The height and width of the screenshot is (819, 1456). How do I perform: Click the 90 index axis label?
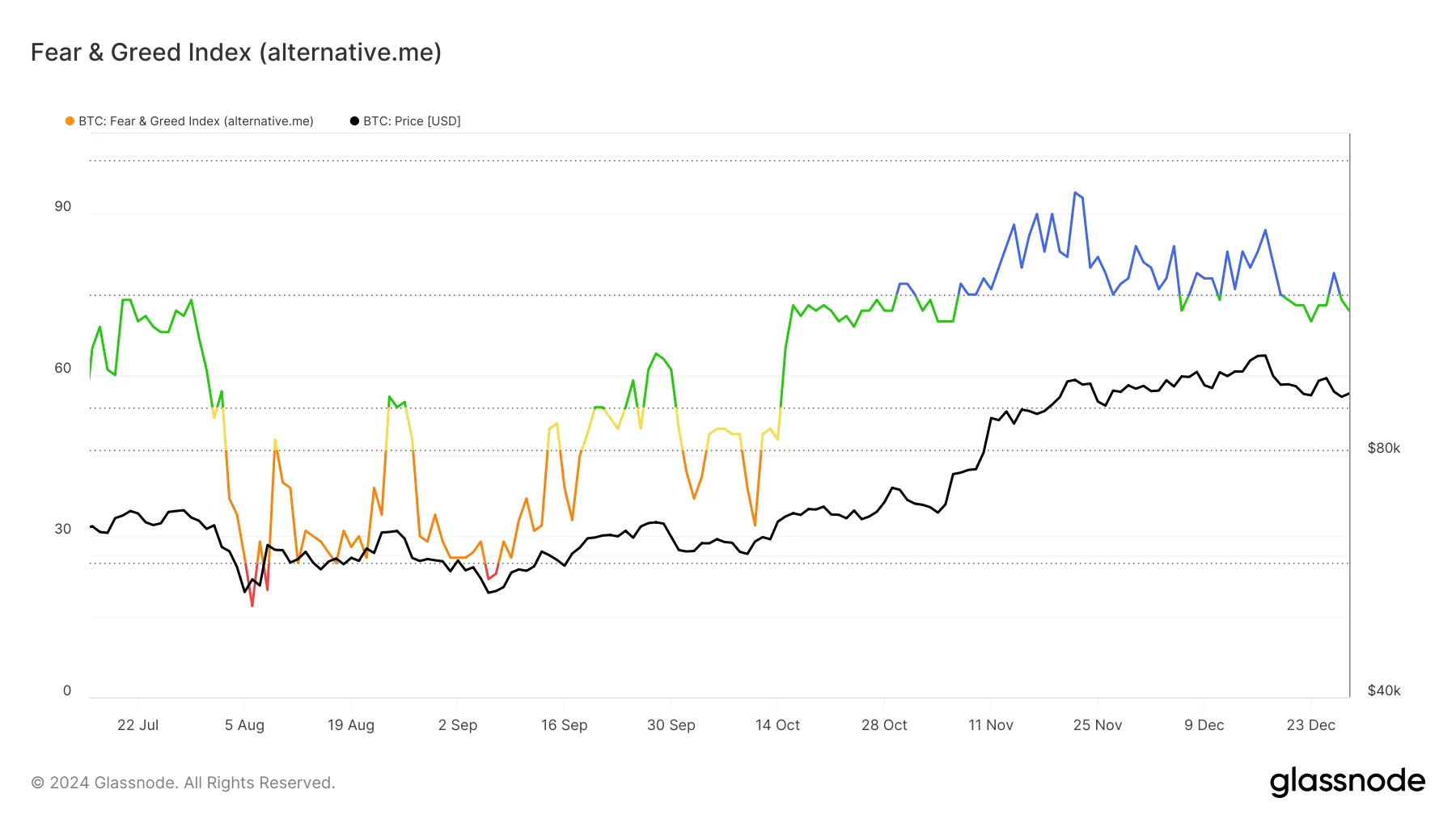63,207
